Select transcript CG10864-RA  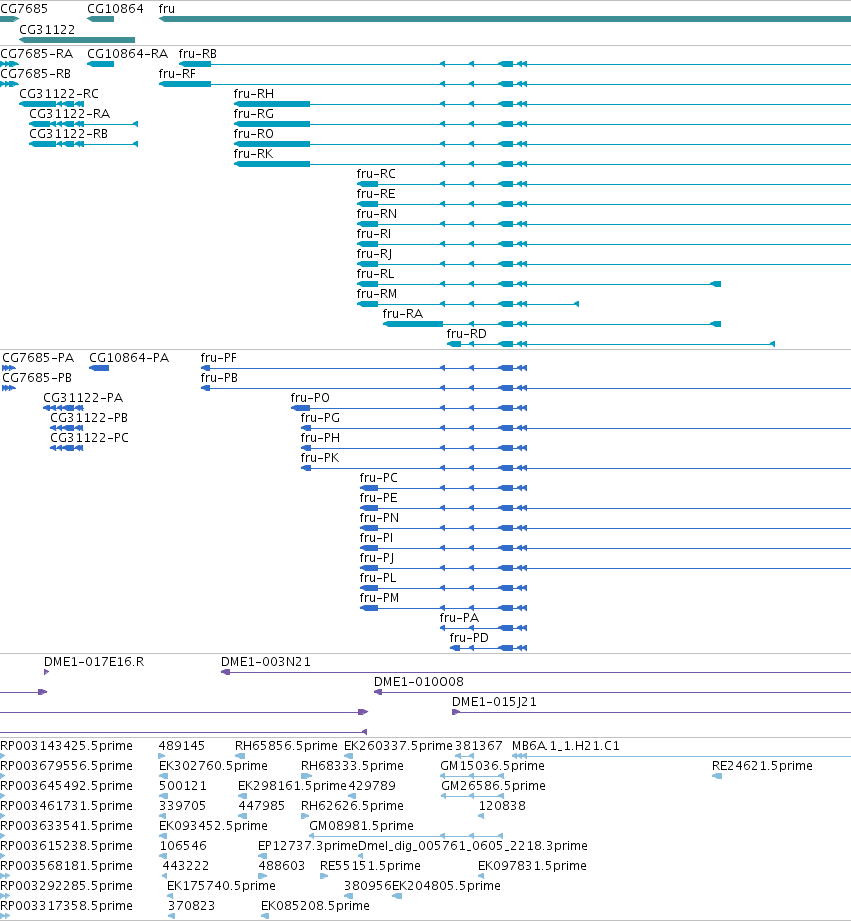[127, 53]
